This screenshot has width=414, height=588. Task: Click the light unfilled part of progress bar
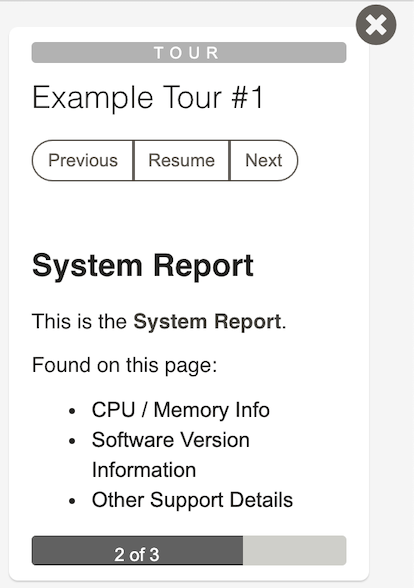[x=294, y=550]
